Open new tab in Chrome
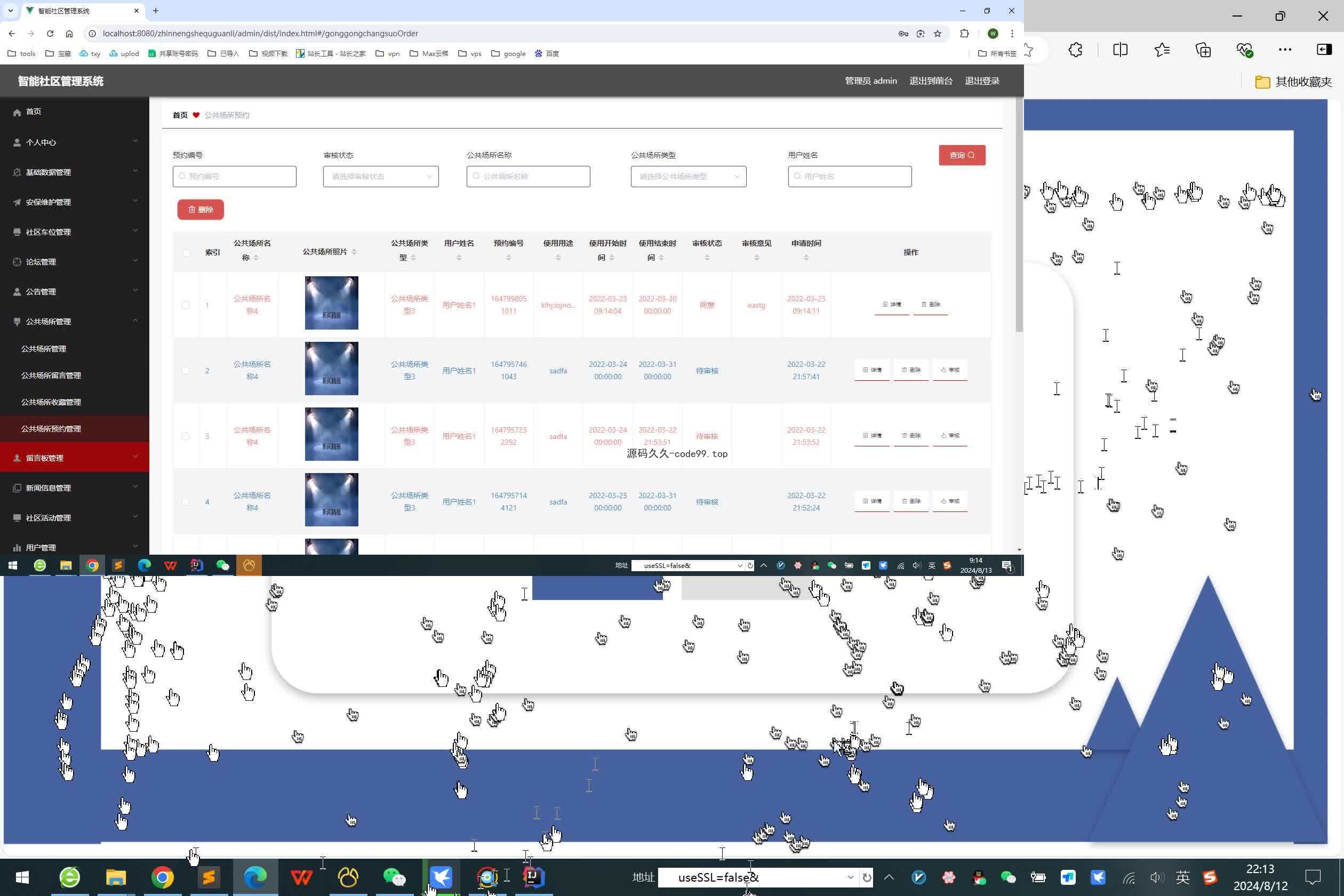 155,11
